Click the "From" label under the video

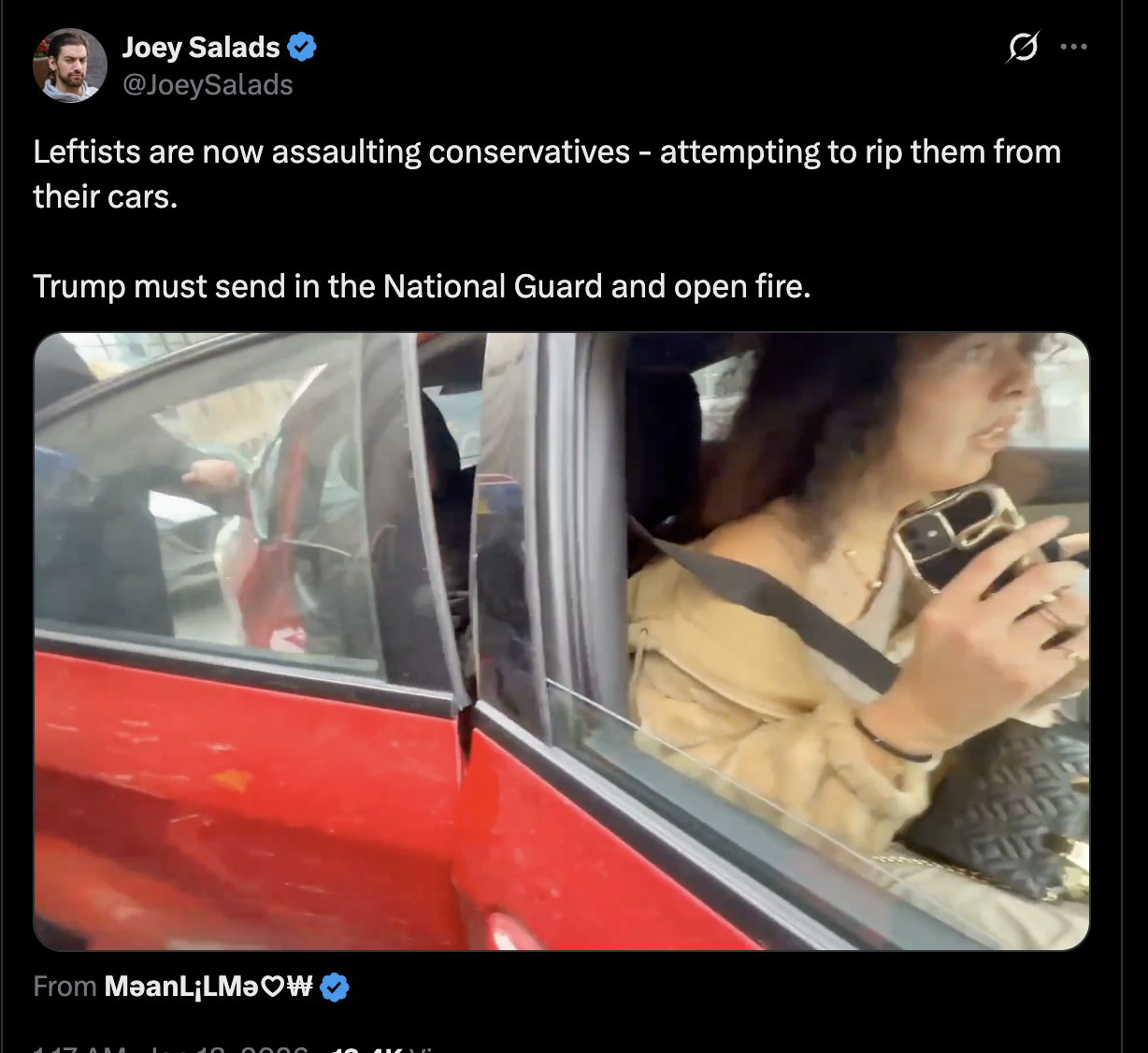[x=65, y=987]
